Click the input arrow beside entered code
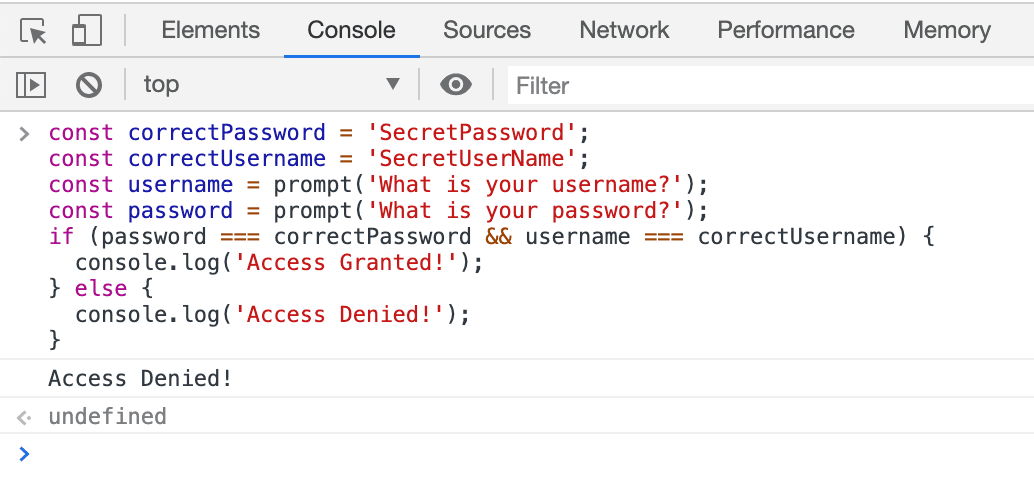Screen dimensions: 1034x478 pyautogui.click(x=25, y=133)
